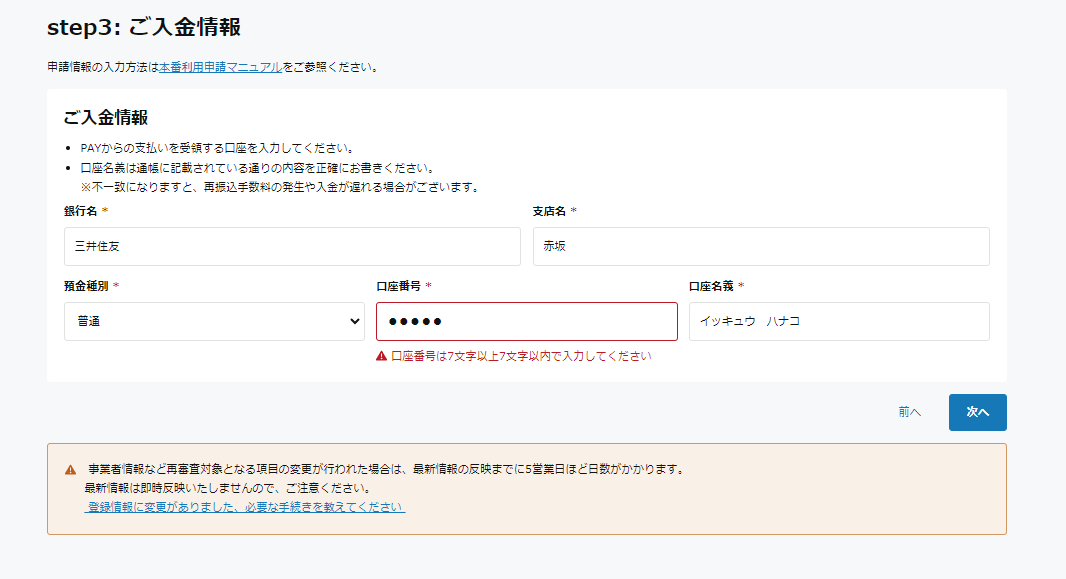Click the 支店名 field containing 赤坂
The width and height of the screenshot is (1066, 579).
[x=760, y=246]
